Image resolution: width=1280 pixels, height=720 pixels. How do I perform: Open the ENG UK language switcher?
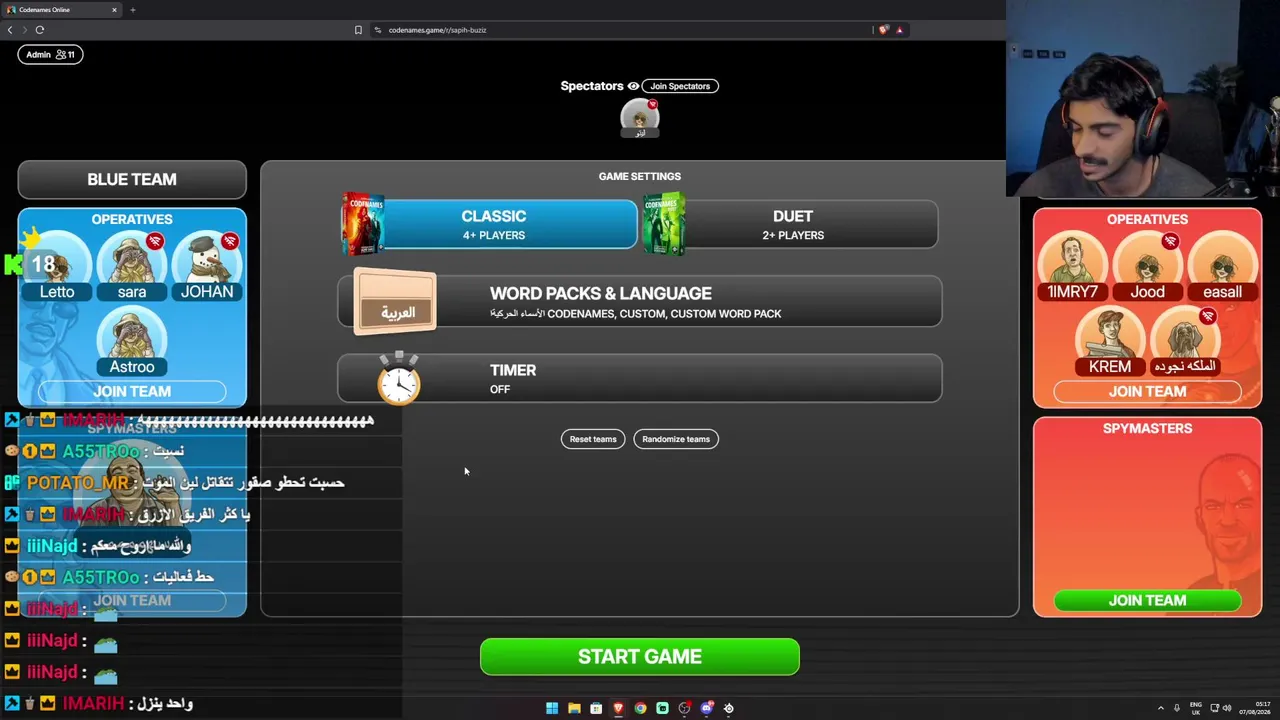[1196, 708]
